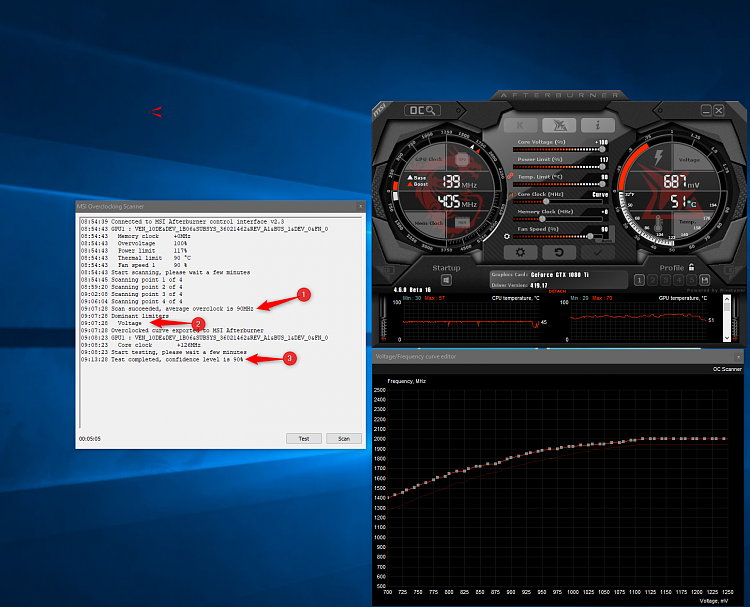The height and width of the screenshot is (607, 750).
Task: Click the 'Test completed, confidence level' log line
Action: (162, 360)
